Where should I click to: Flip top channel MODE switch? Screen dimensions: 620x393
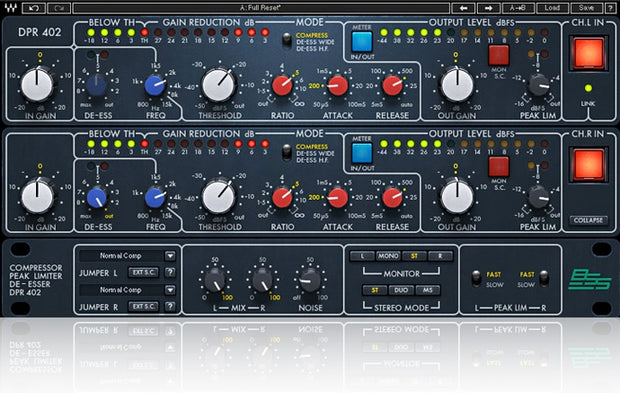click(287, 41)
